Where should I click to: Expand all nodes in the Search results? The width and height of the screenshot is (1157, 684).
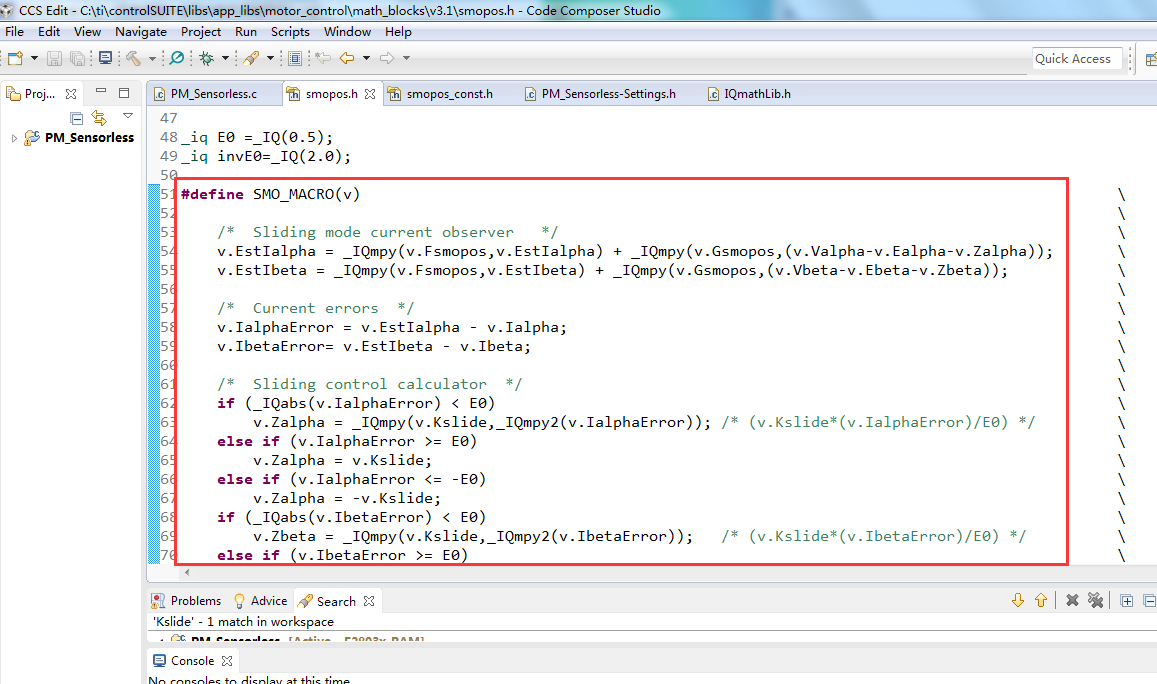click(1127, 600)
